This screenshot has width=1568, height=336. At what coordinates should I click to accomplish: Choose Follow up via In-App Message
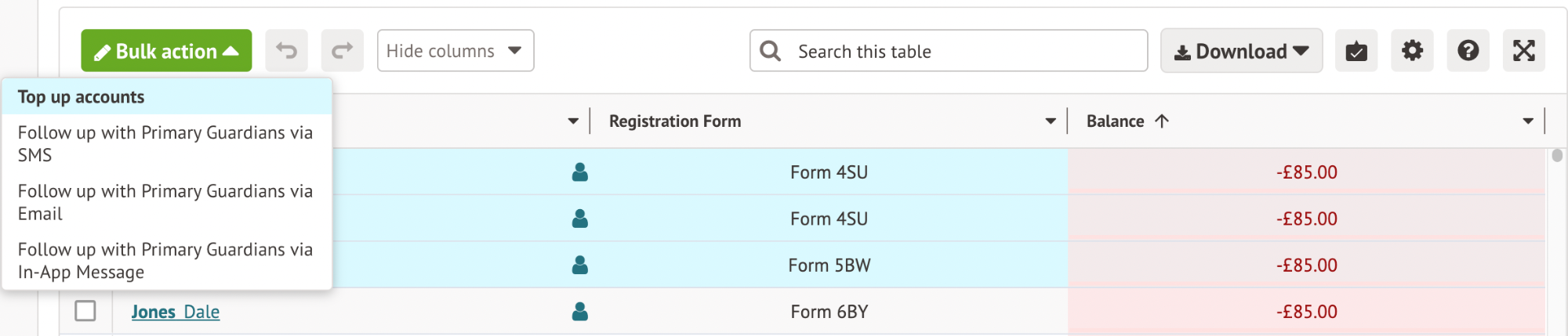click(167, 261)
